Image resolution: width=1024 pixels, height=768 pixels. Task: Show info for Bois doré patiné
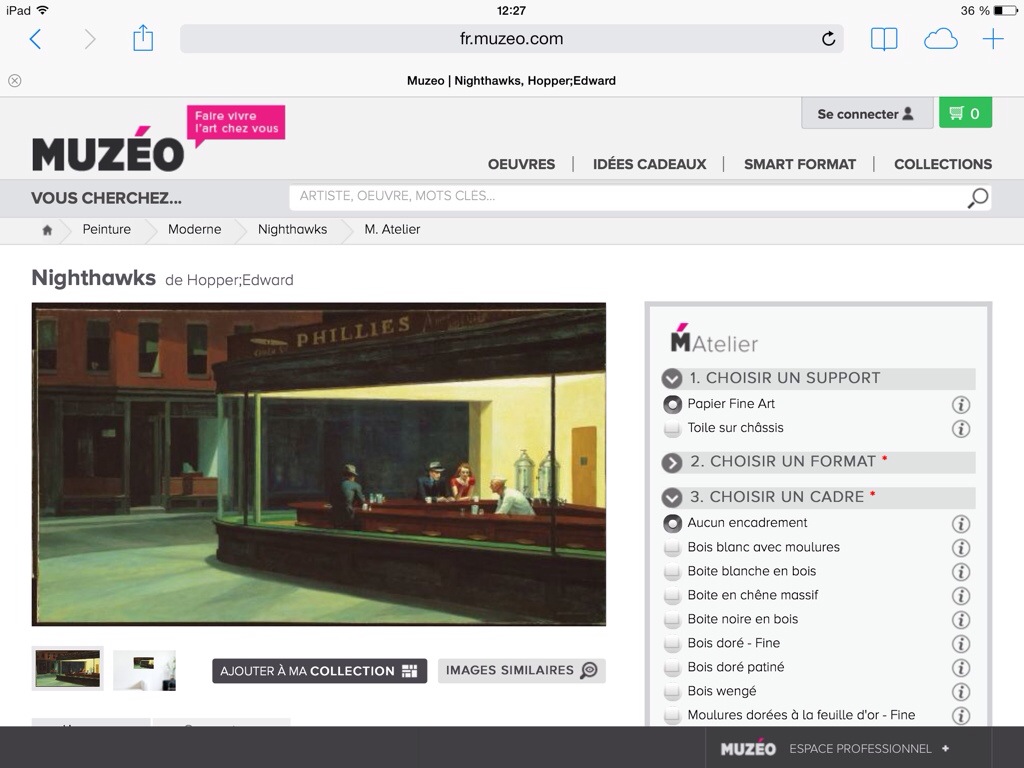click(x=961, y=667)
